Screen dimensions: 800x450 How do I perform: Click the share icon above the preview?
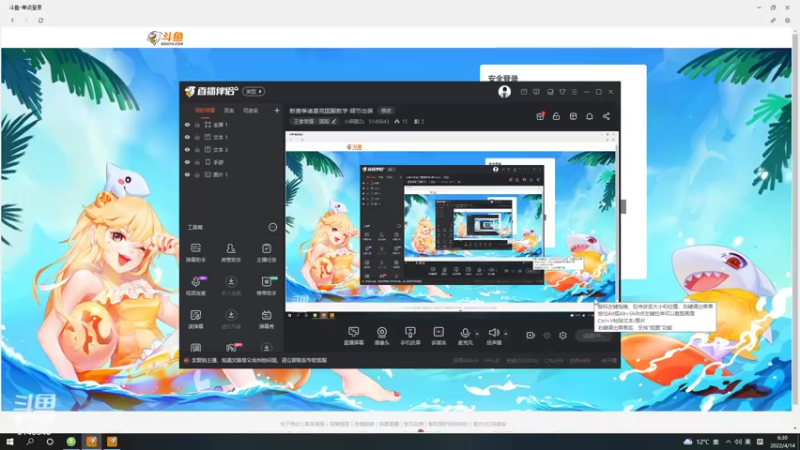(x=606, y=116)
